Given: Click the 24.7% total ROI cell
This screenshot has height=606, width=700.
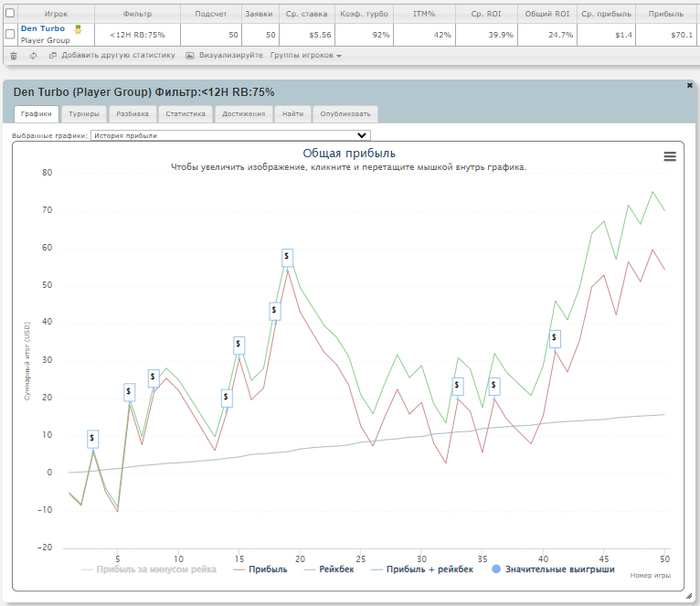Looking at the screenshot, I should 547,35.
